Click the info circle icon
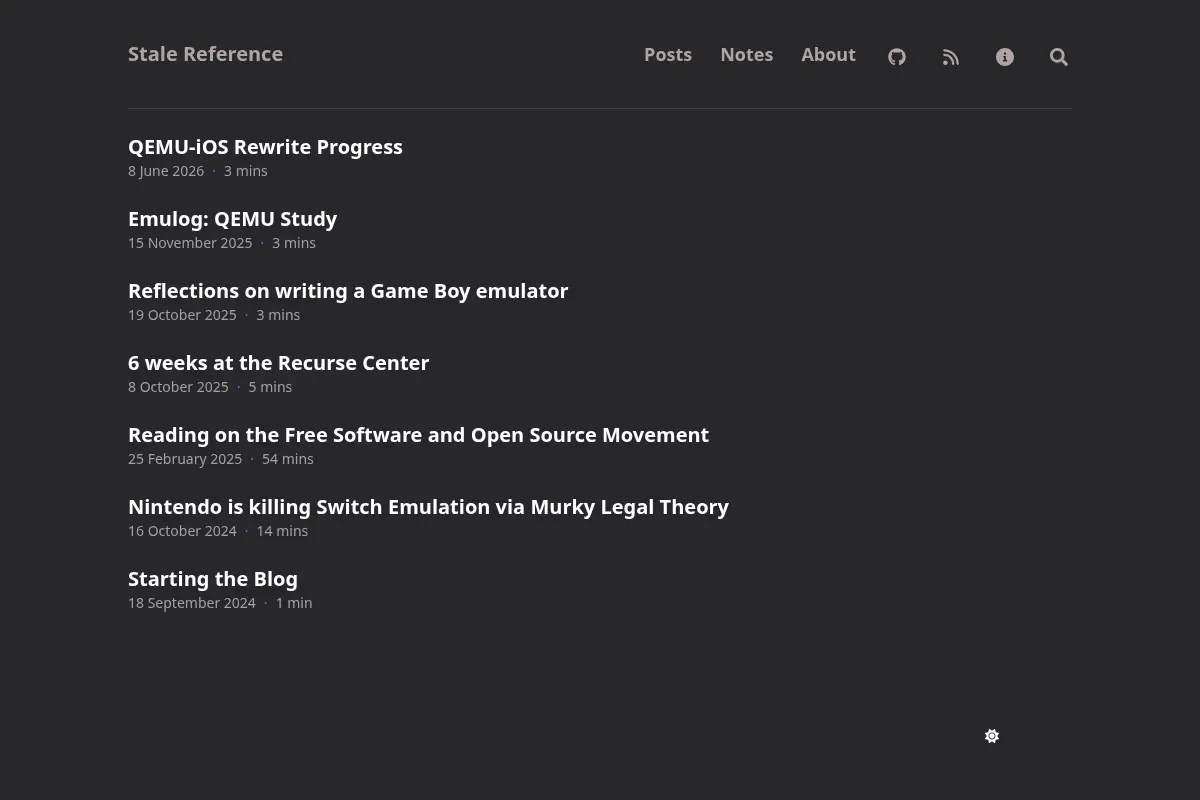 [1005, 57]
